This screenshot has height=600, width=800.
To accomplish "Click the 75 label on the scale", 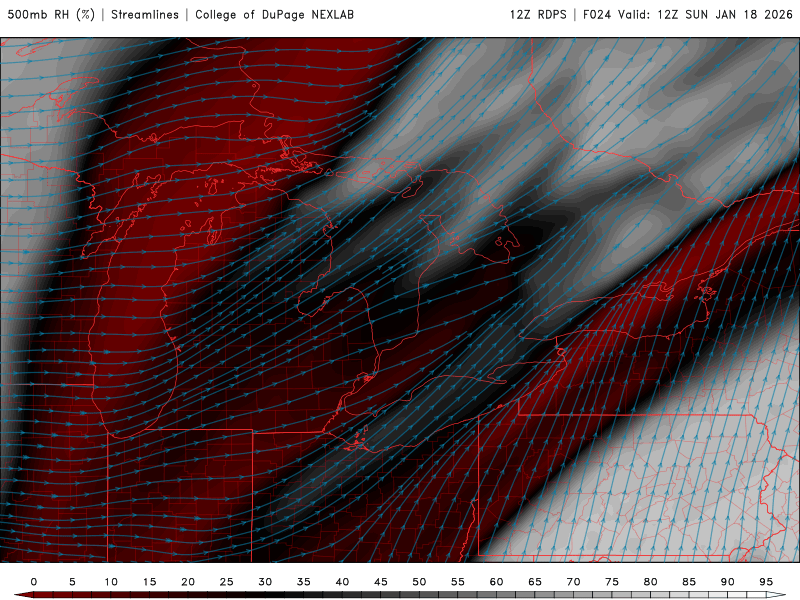I will pos(612,582).
